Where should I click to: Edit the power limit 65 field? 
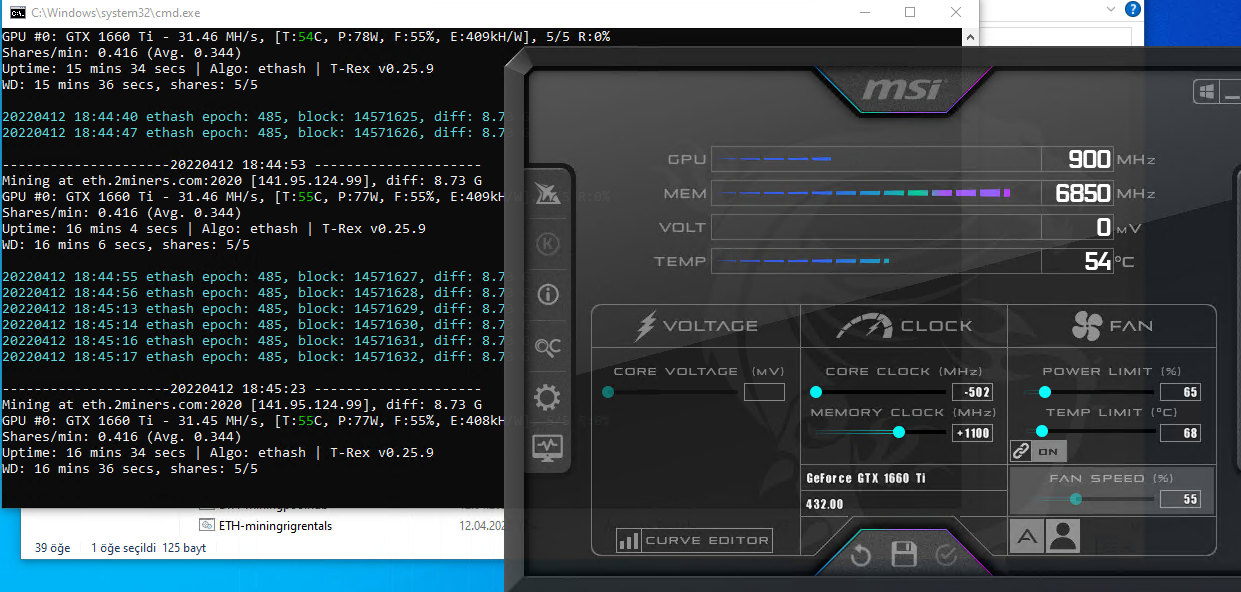[1180, 392]
